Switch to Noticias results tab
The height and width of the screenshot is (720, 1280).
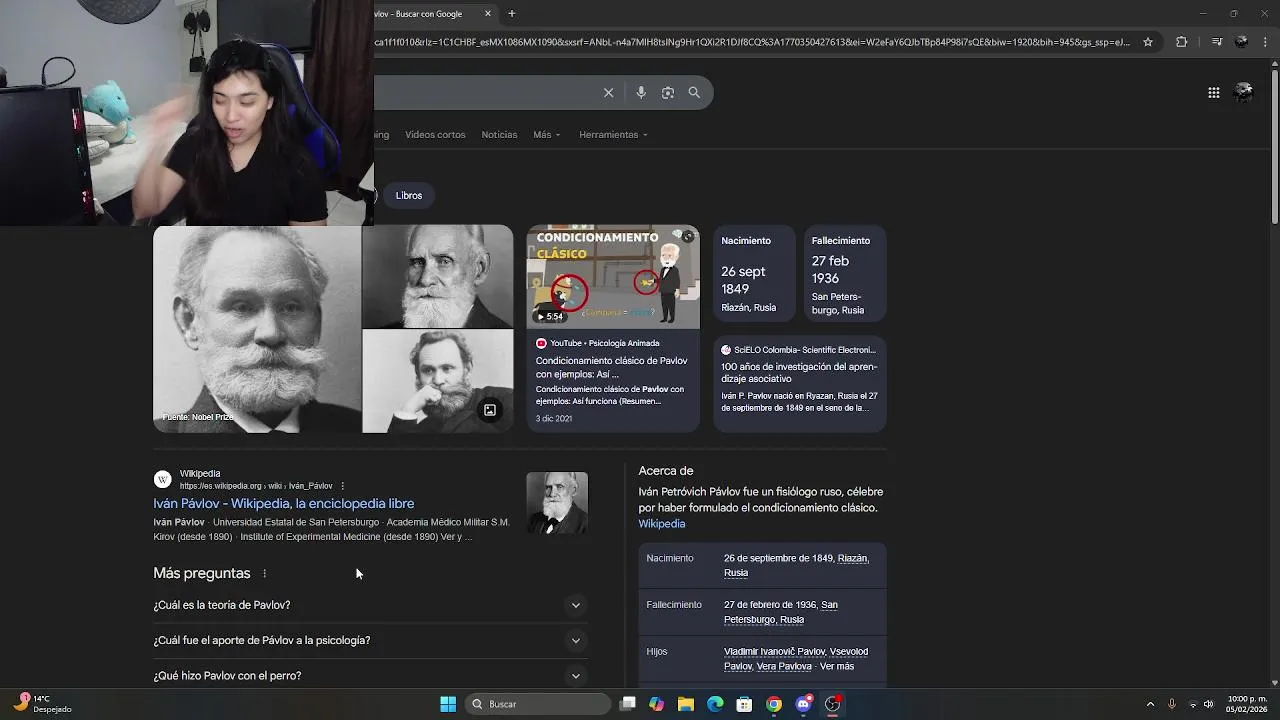click(499, 134)
